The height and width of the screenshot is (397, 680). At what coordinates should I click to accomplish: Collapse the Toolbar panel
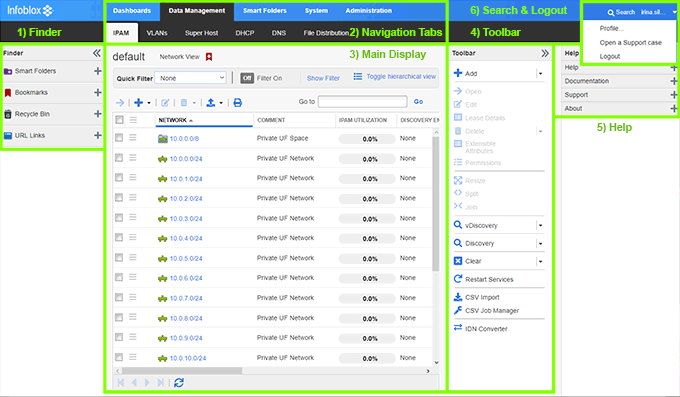tap(545, 53)
